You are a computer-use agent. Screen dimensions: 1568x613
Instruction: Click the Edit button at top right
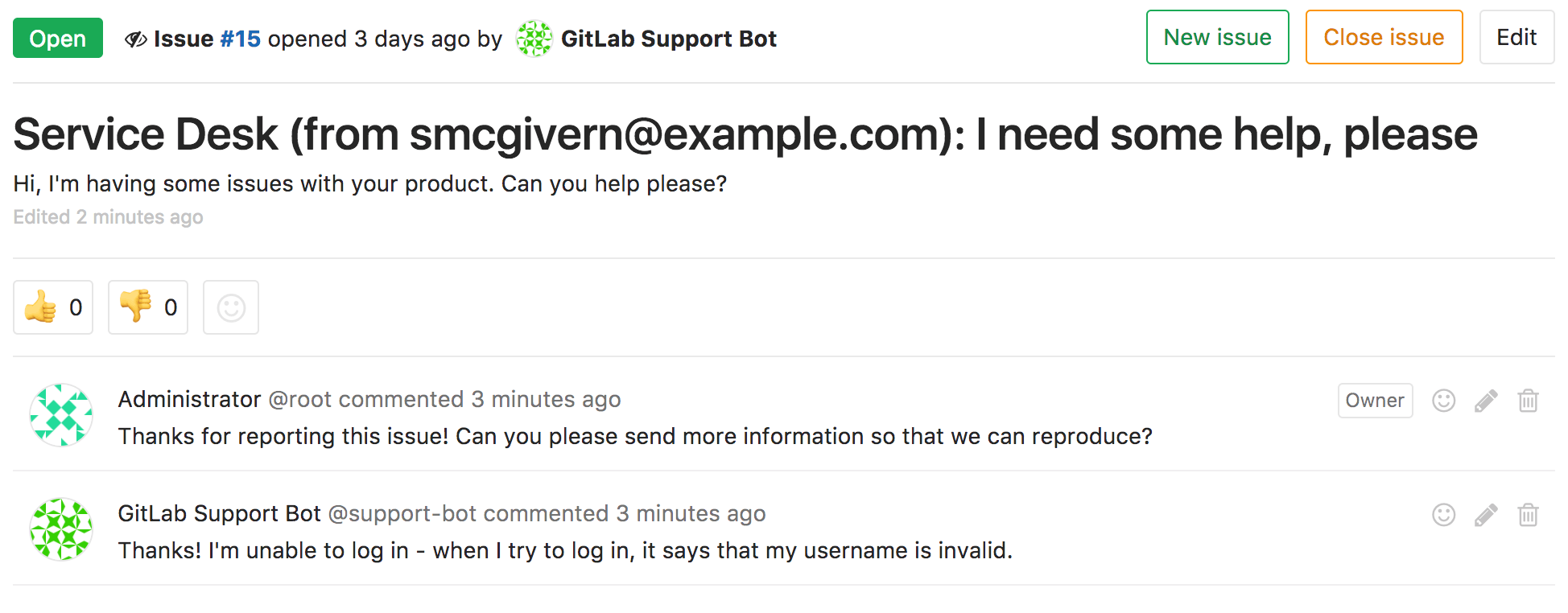point(1516,36)
